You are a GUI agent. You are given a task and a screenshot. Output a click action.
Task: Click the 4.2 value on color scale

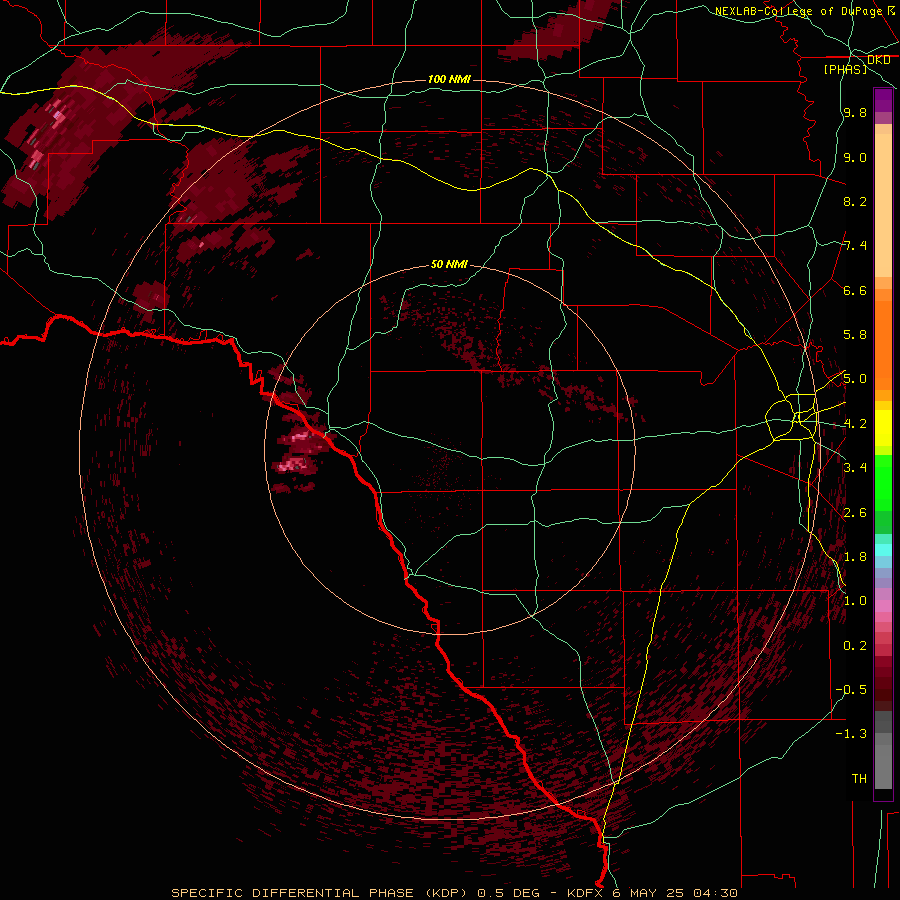click(x=855, y=424)
